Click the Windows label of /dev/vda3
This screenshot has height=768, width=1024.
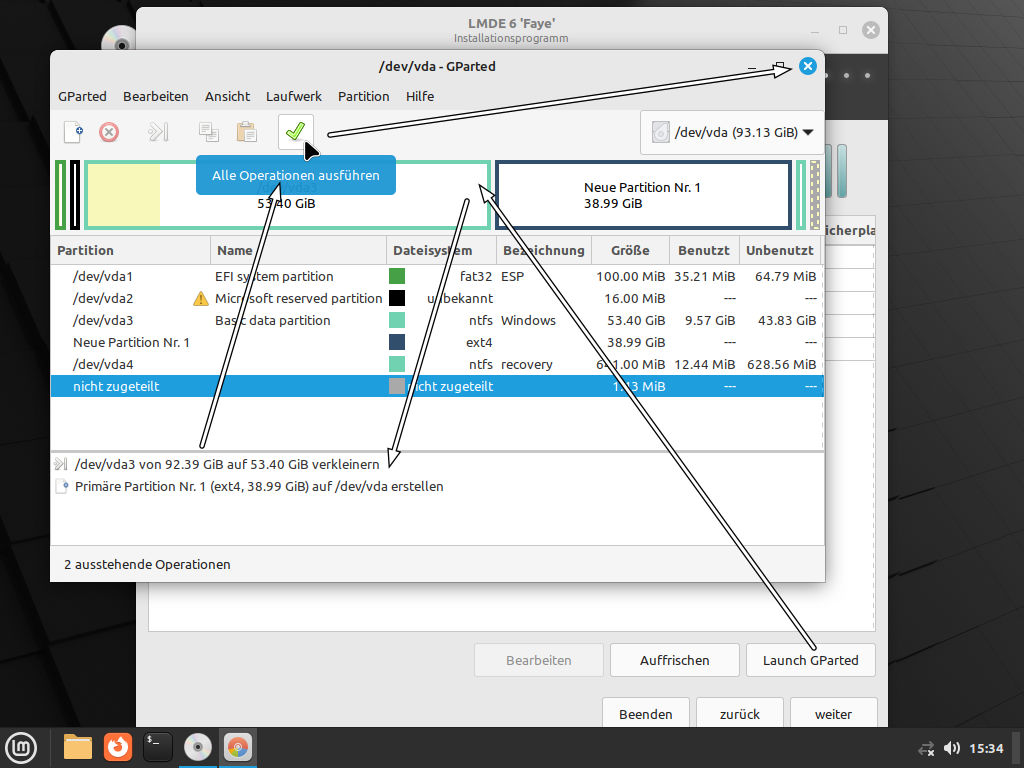click(x=528, y=321)
